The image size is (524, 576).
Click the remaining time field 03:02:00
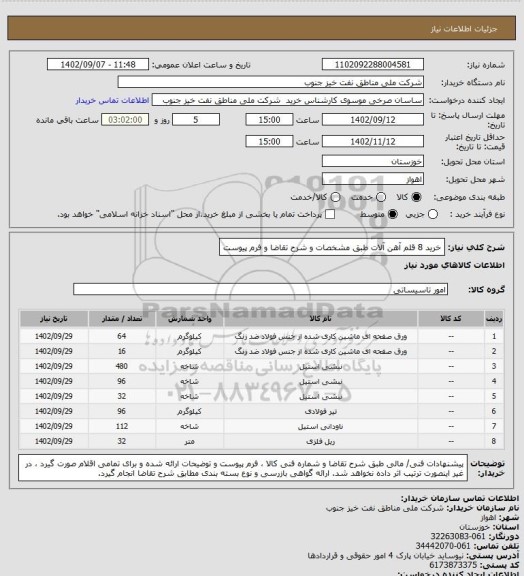click(x=125, y=120)
